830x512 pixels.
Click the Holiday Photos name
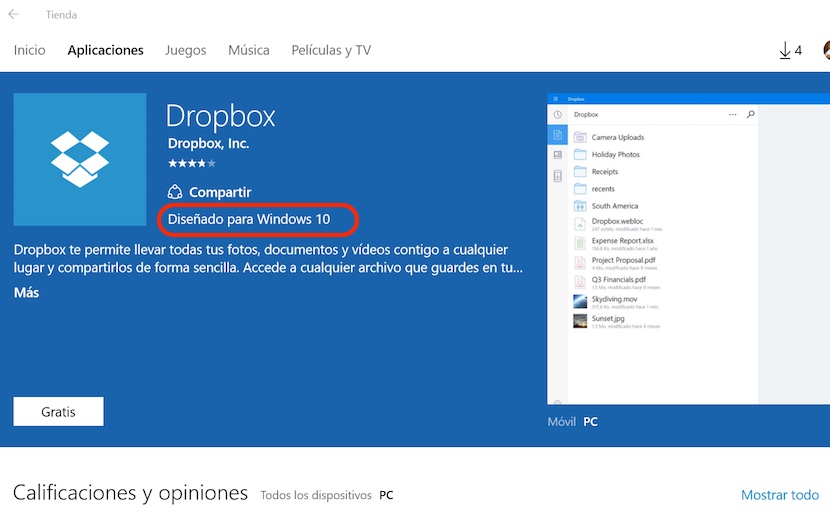(616, 155)
